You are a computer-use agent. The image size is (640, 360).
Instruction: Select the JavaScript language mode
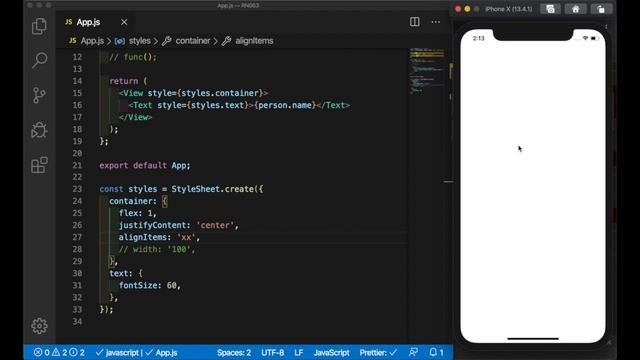[331, 352]
